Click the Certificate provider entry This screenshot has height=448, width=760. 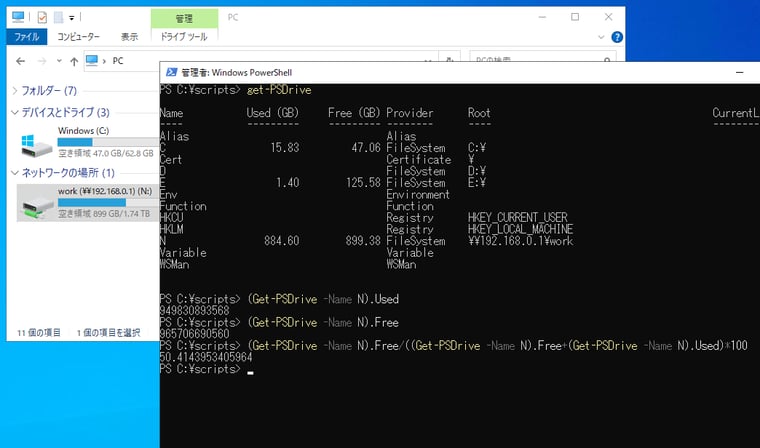pos(419,160)
